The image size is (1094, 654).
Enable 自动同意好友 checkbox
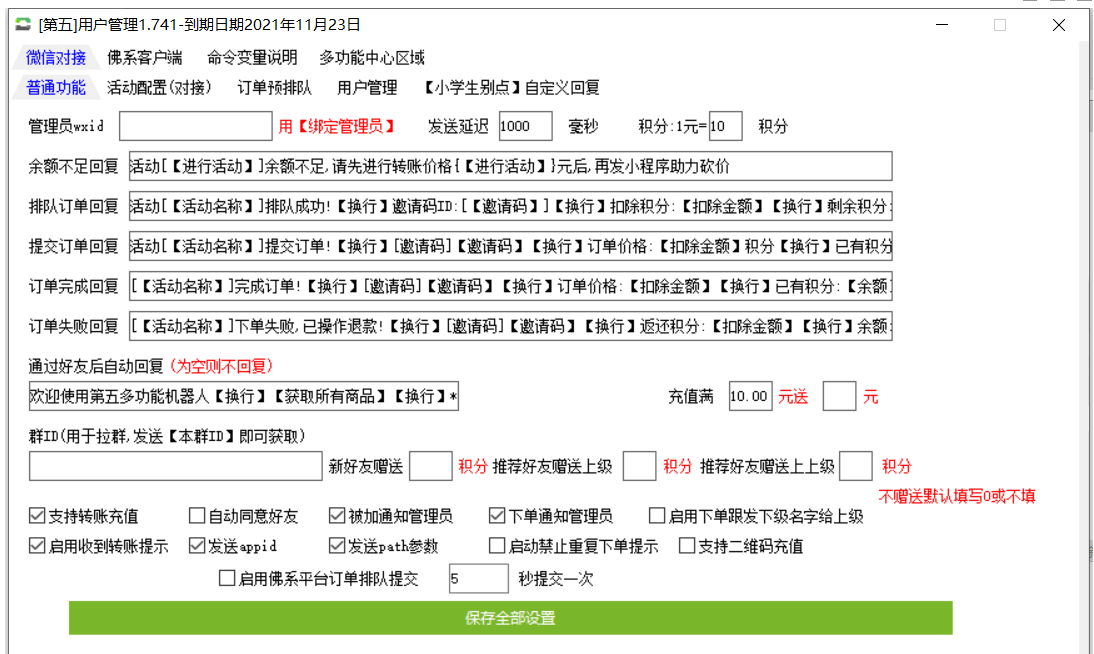pyautogui.click(x=197, y=517)
